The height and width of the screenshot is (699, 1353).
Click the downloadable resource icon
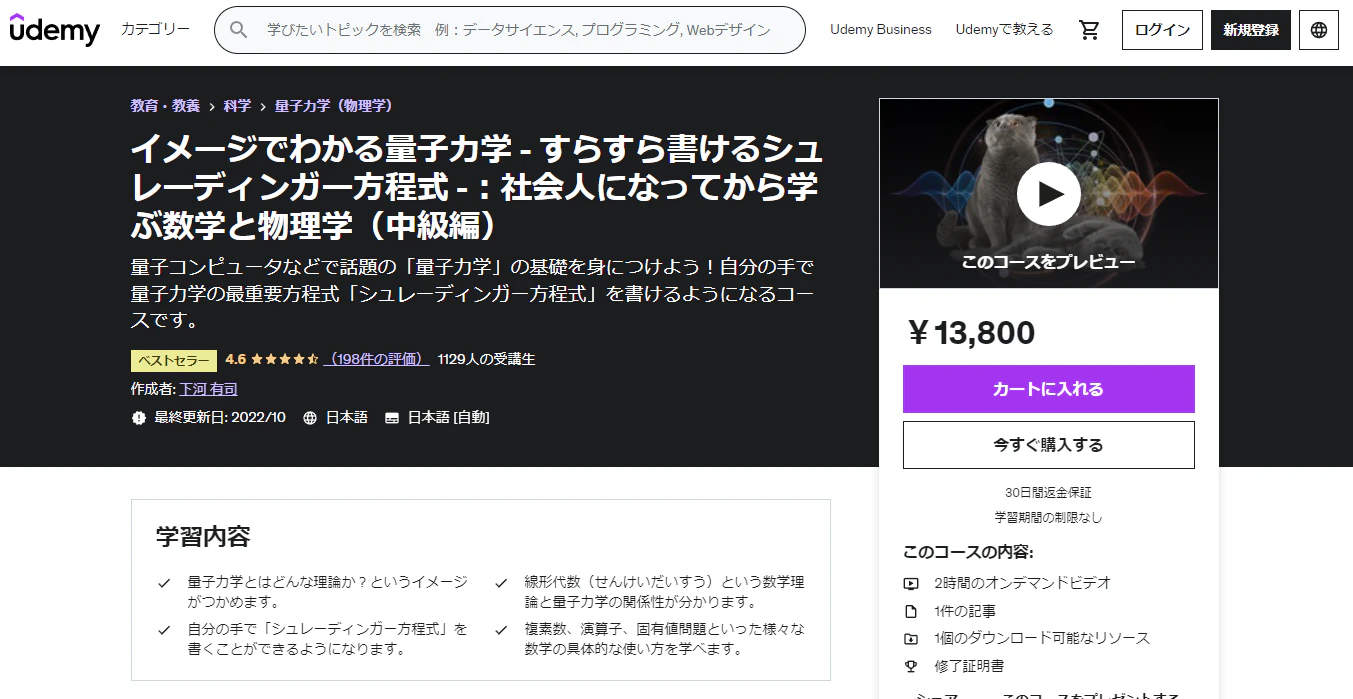click(x=911, y=638)
